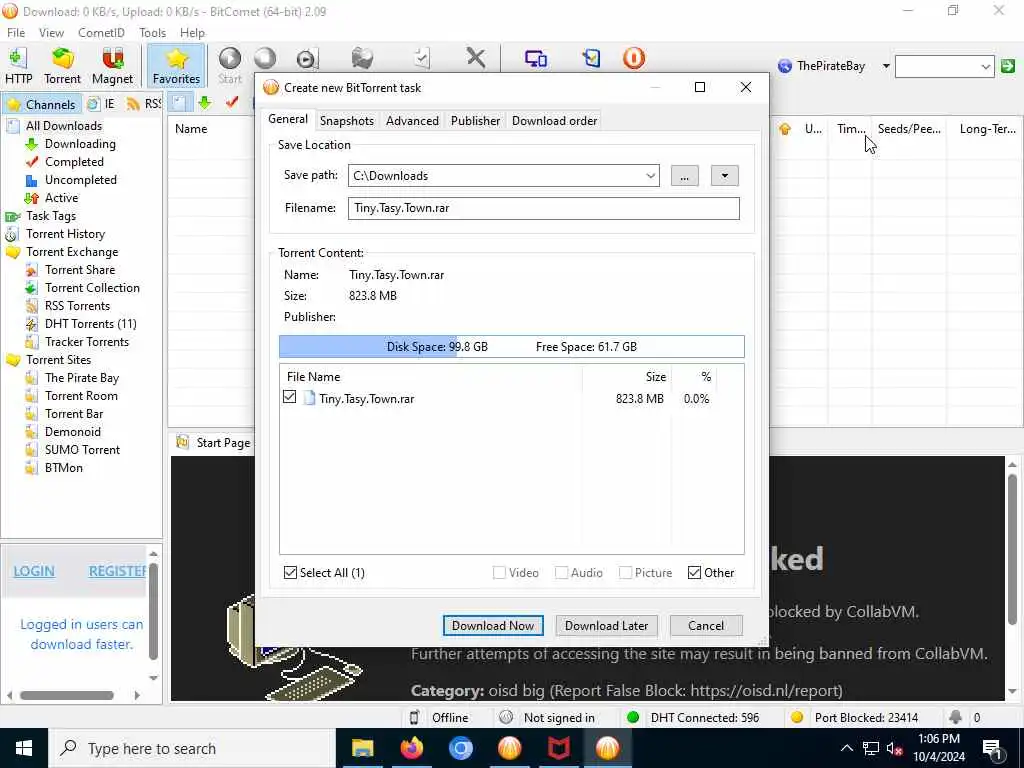Screen dimensions: 1024x768
Task: Click the down-arrow button beside the browse button
Action: point(724,176)
